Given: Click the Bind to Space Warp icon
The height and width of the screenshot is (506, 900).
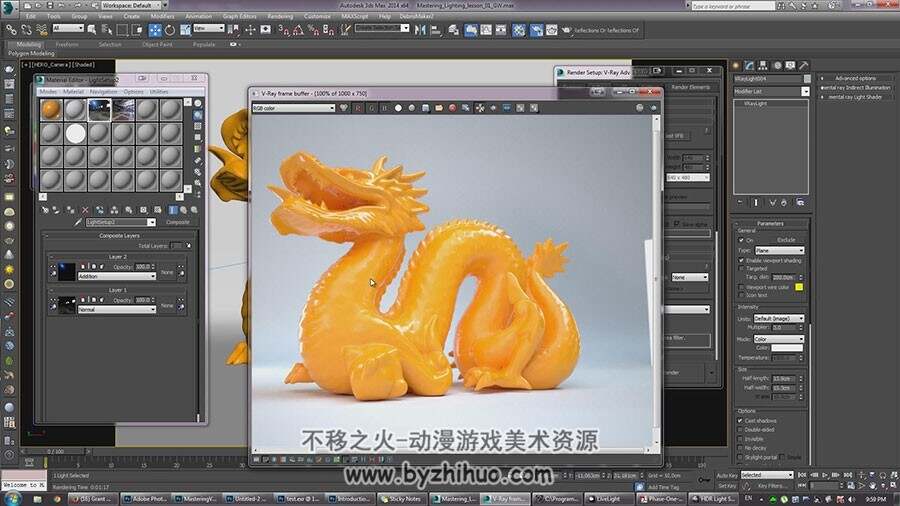Looking at the screenshot, I should coord(41,29).
